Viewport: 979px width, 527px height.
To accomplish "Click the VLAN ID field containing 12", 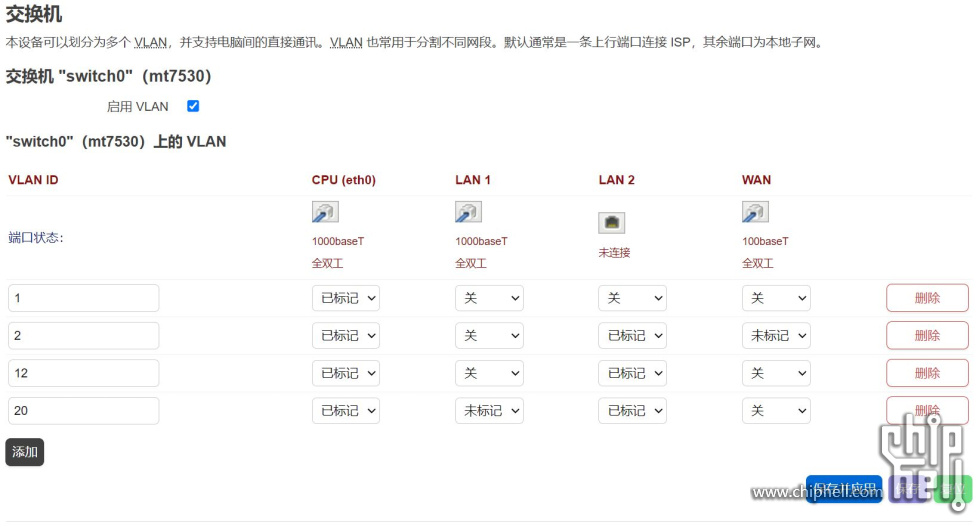I will [x=84, y=373].
